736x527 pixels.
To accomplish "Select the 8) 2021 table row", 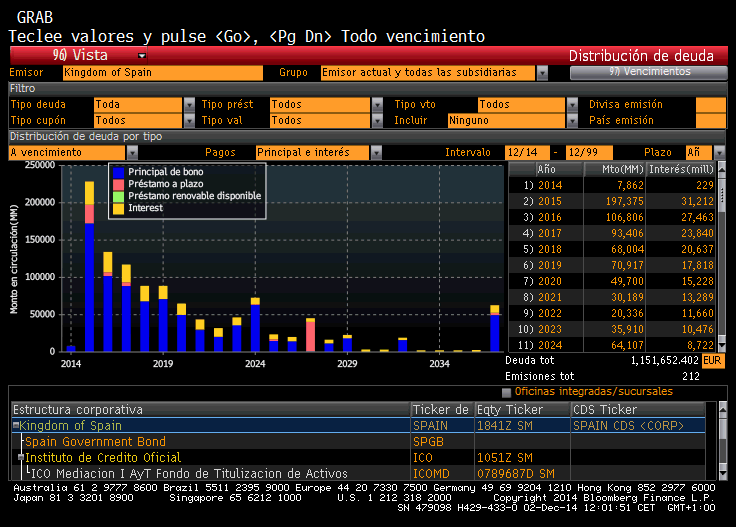I will point(612,297).
